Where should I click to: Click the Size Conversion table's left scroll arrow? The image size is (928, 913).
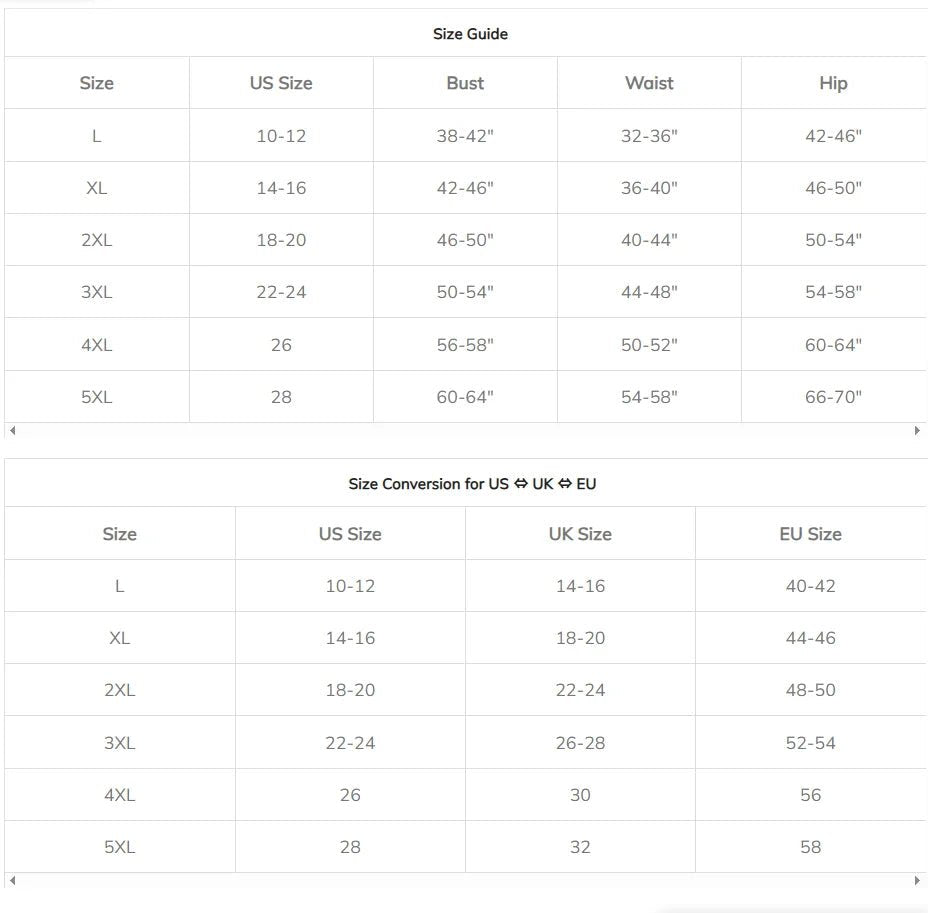[12, 880]
